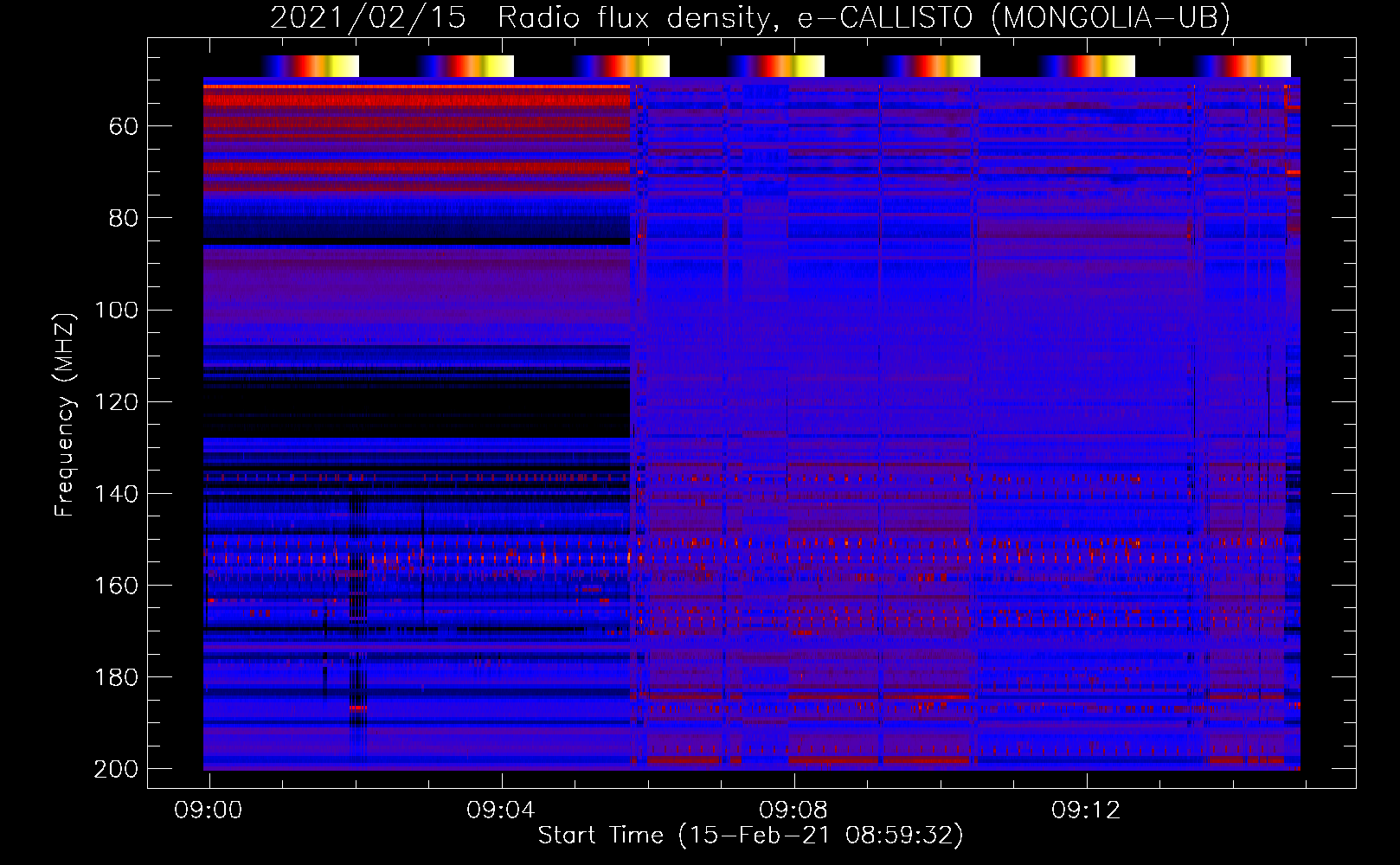The image size is (1400, 865).
Task: Click the 09:00 time tick label
Action: coord(209,811)
